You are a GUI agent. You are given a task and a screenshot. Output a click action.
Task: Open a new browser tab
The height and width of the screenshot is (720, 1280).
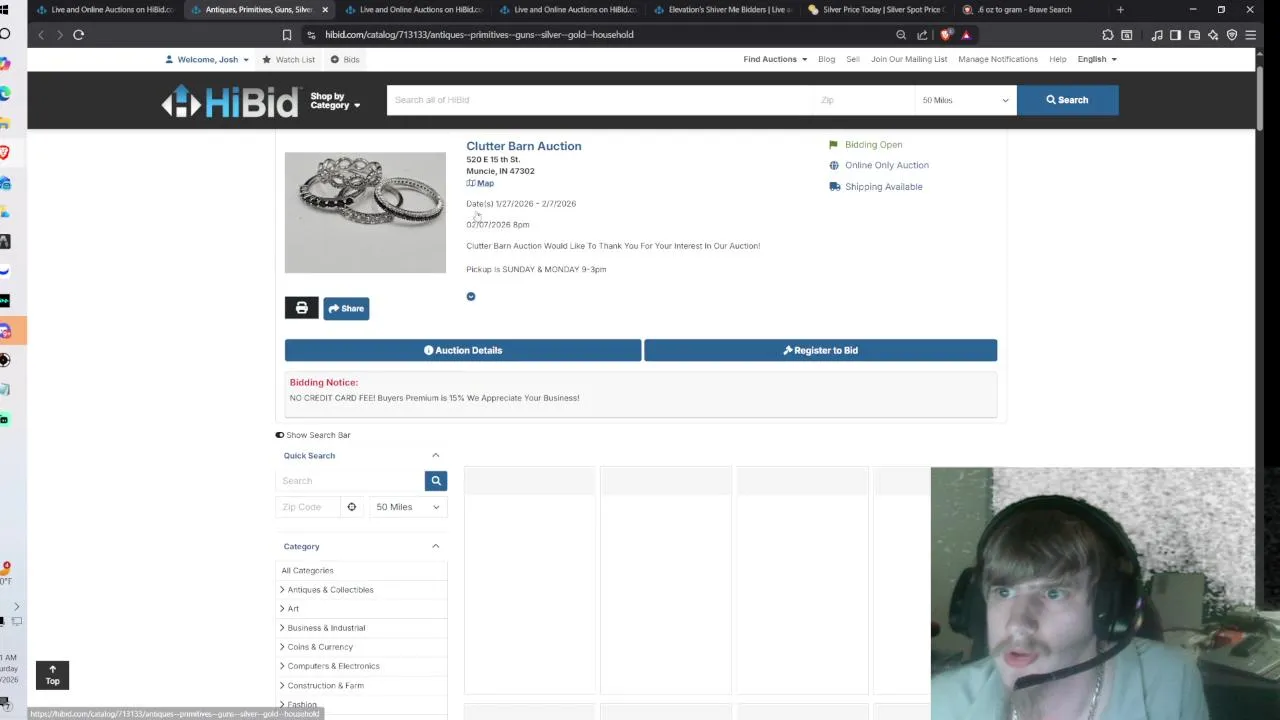(1120, 10)
